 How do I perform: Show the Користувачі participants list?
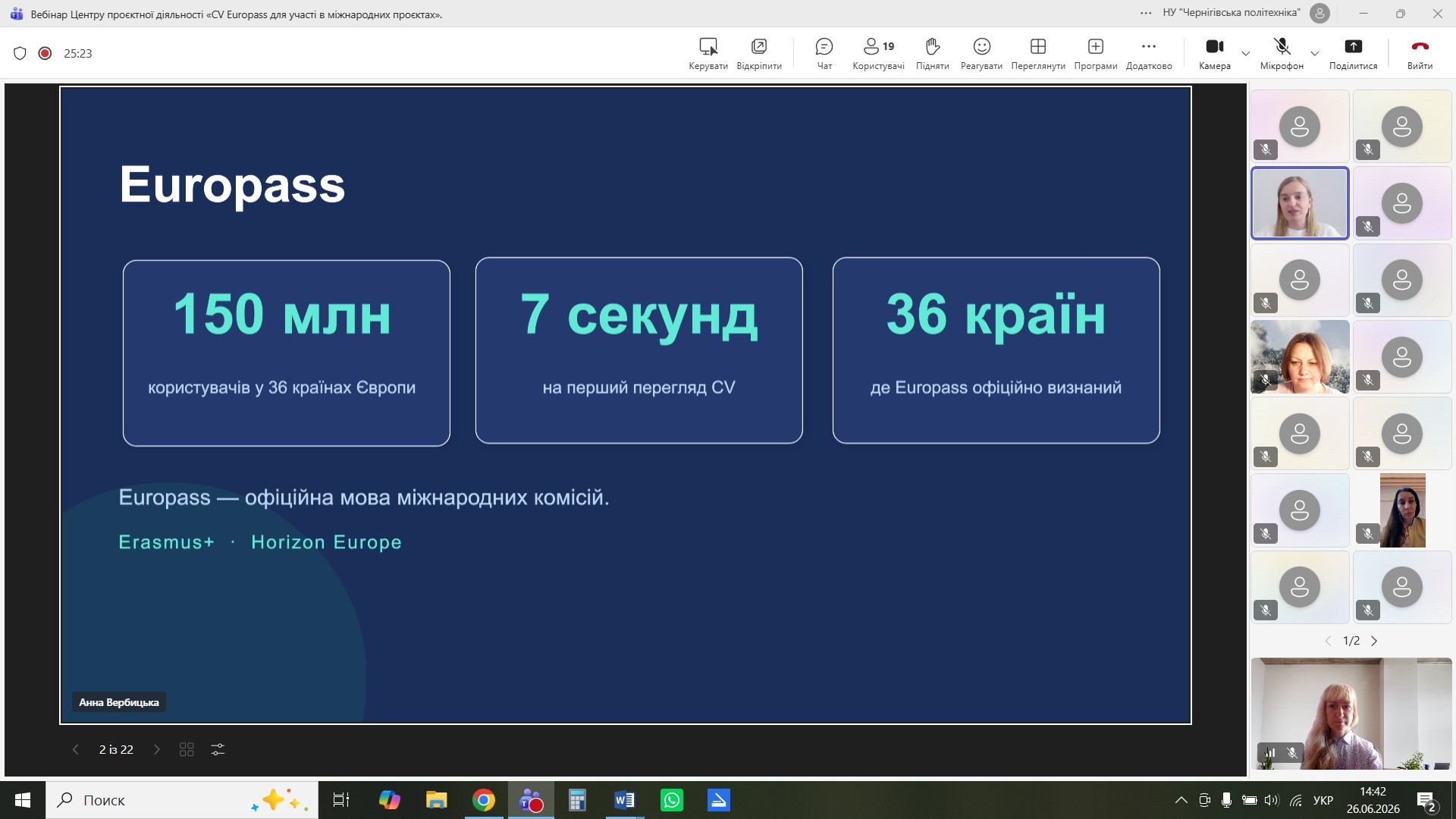(x=878, y=54)
